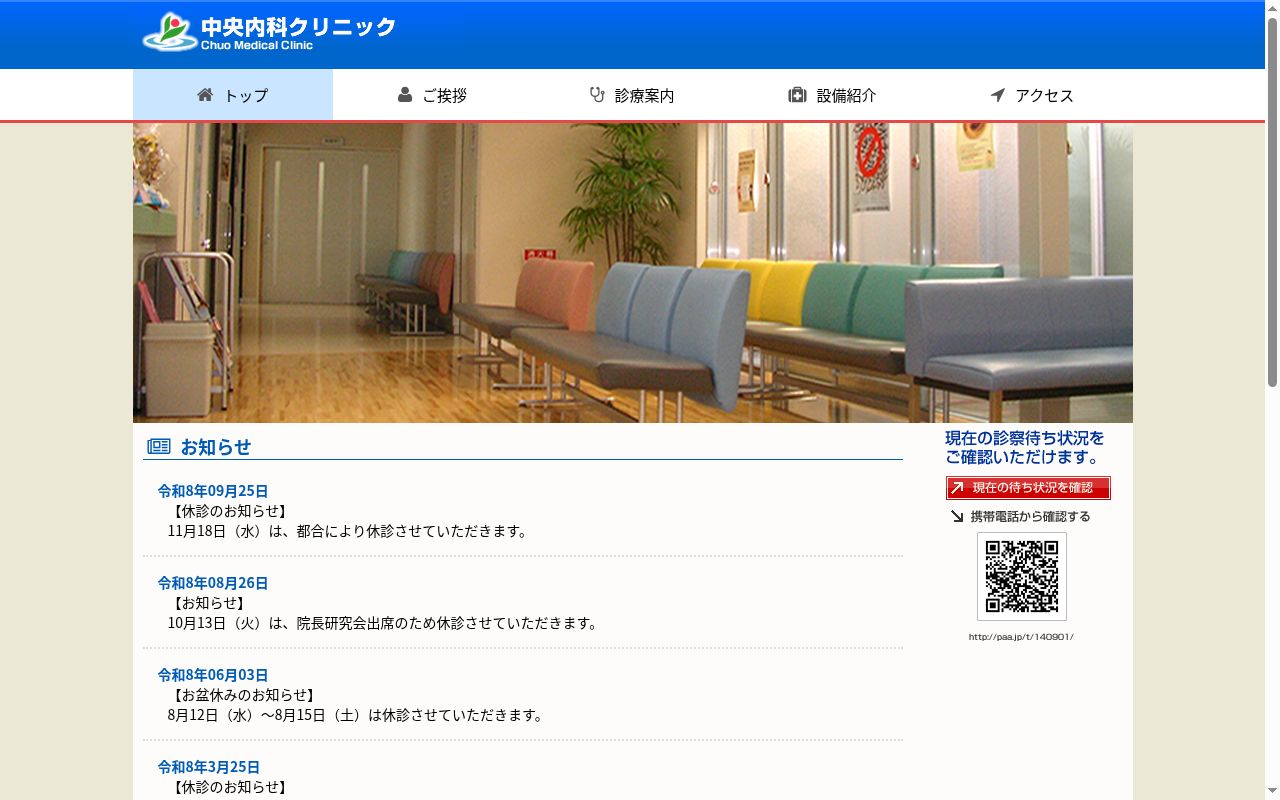Click the date 令和8年08月26日
Image resolution: width=1280 pixels, height=800 pixels.
pos(213,583)
